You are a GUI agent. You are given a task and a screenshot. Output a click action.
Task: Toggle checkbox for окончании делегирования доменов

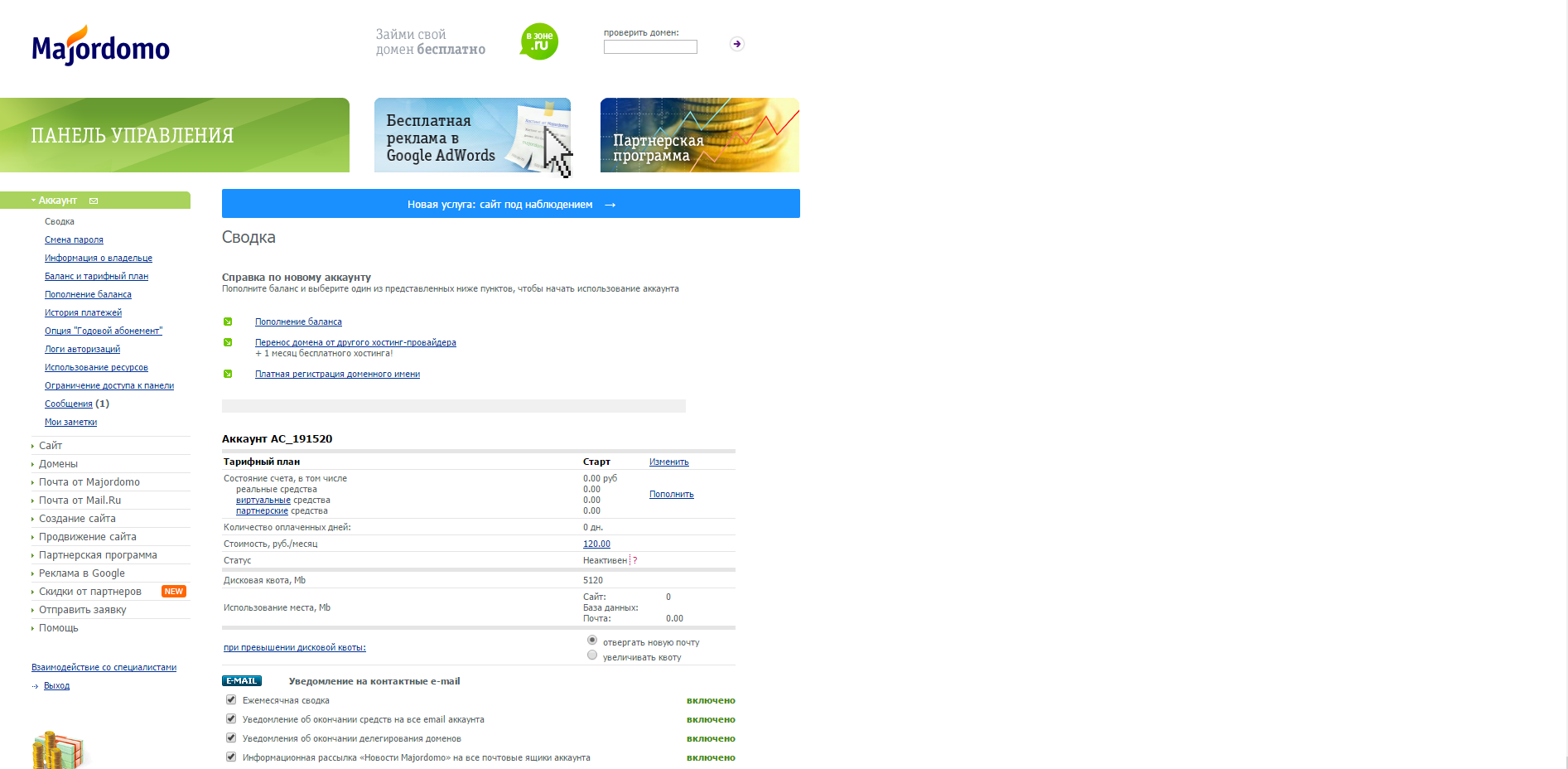(x=231, y=738)
